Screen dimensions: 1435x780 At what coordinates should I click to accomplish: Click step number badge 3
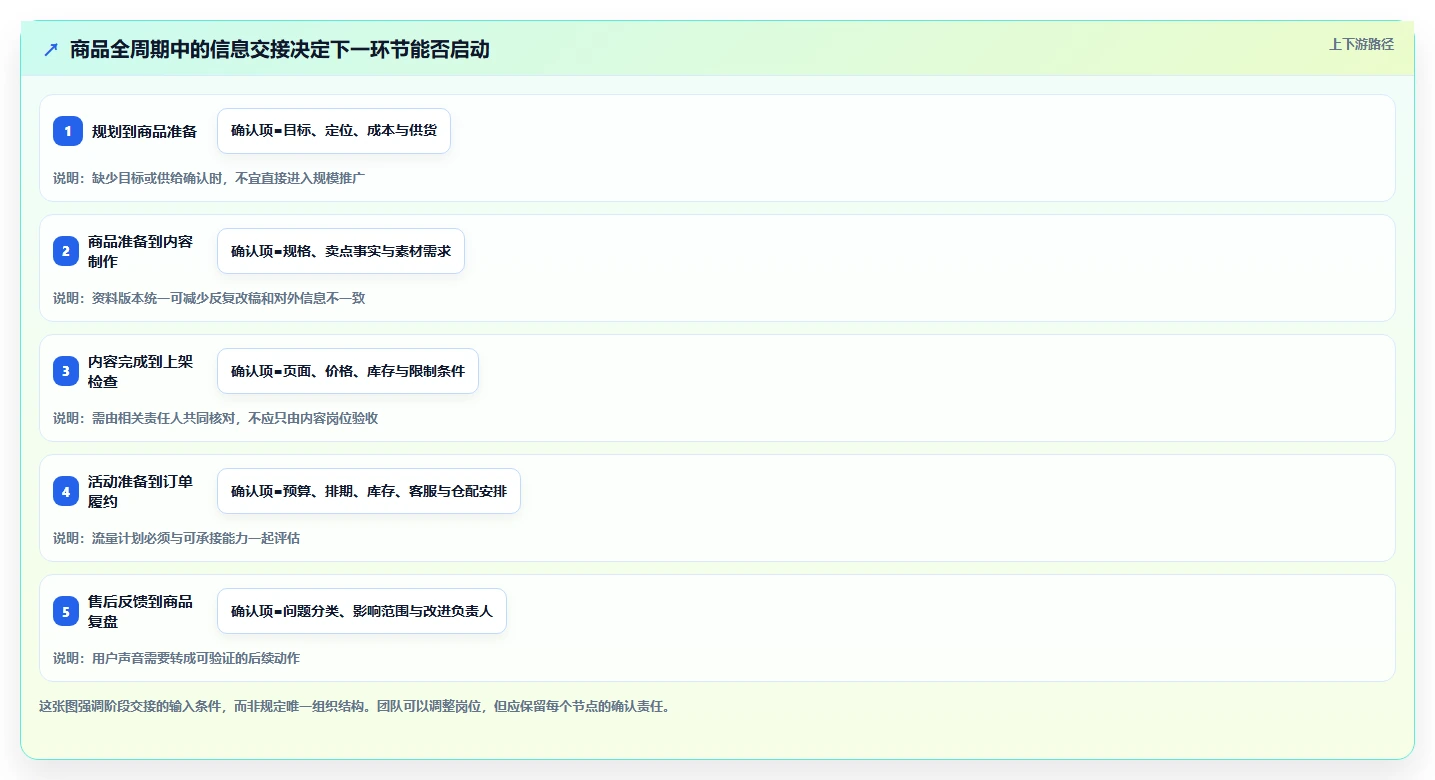pyautogui.click(x=68, y=371)
